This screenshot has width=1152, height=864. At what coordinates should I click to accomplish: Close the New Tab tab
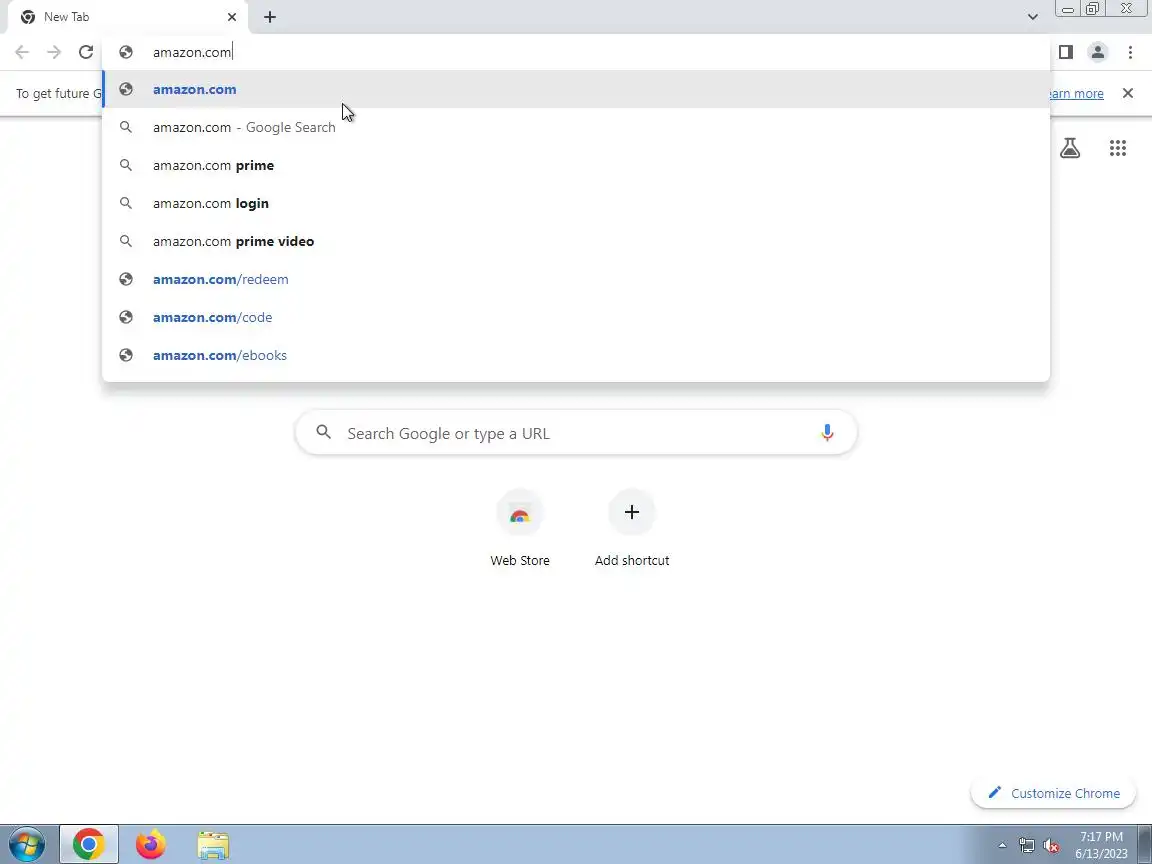(231, 17)
